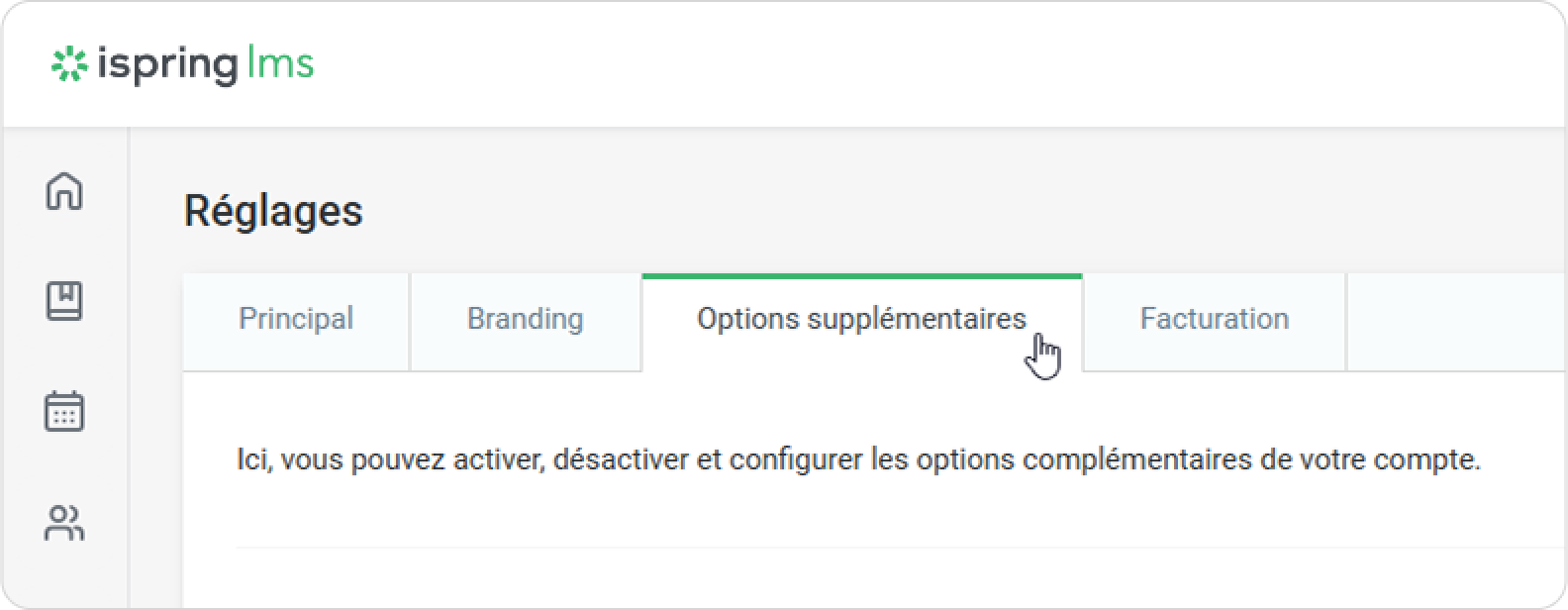Click the horizontal divider below the description
The image size is (1568, 610).
(891, 548)
